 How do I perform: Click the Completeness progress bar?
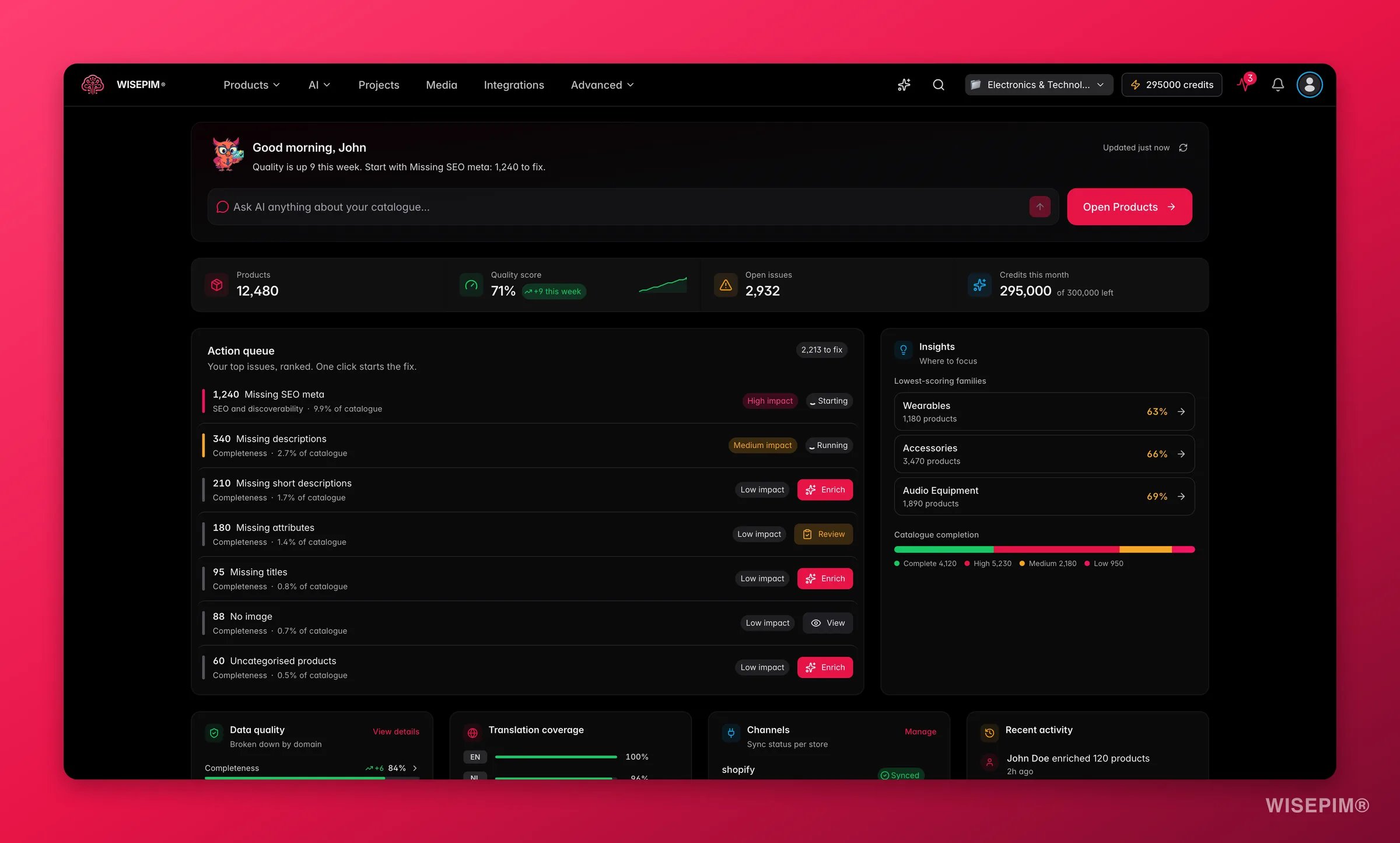click(312, 778)
